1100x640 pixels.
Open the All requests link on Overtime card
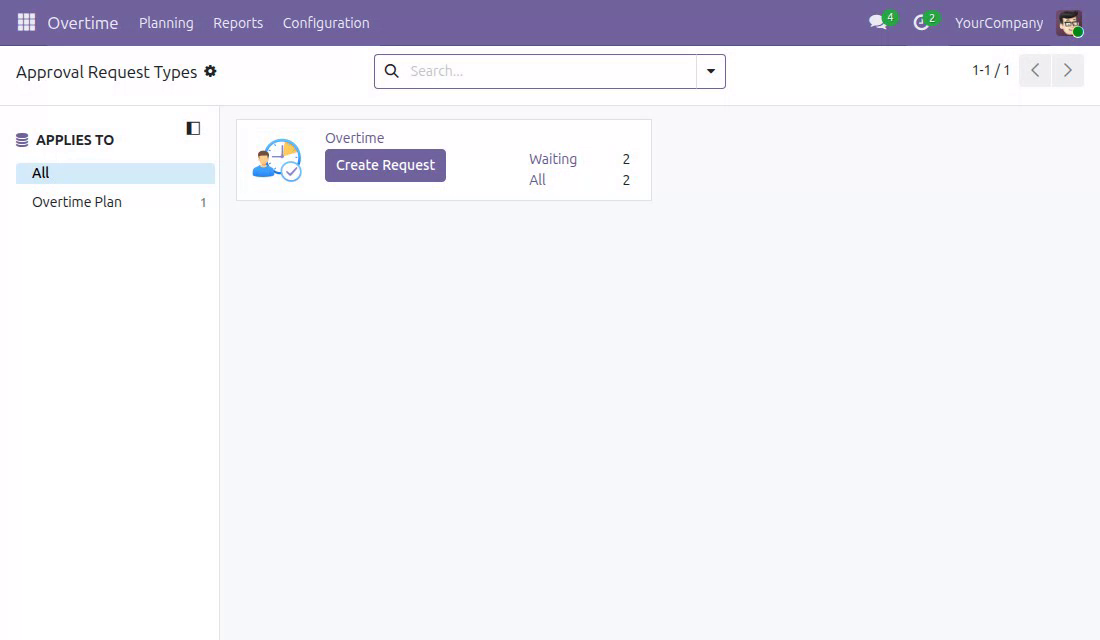537,180
